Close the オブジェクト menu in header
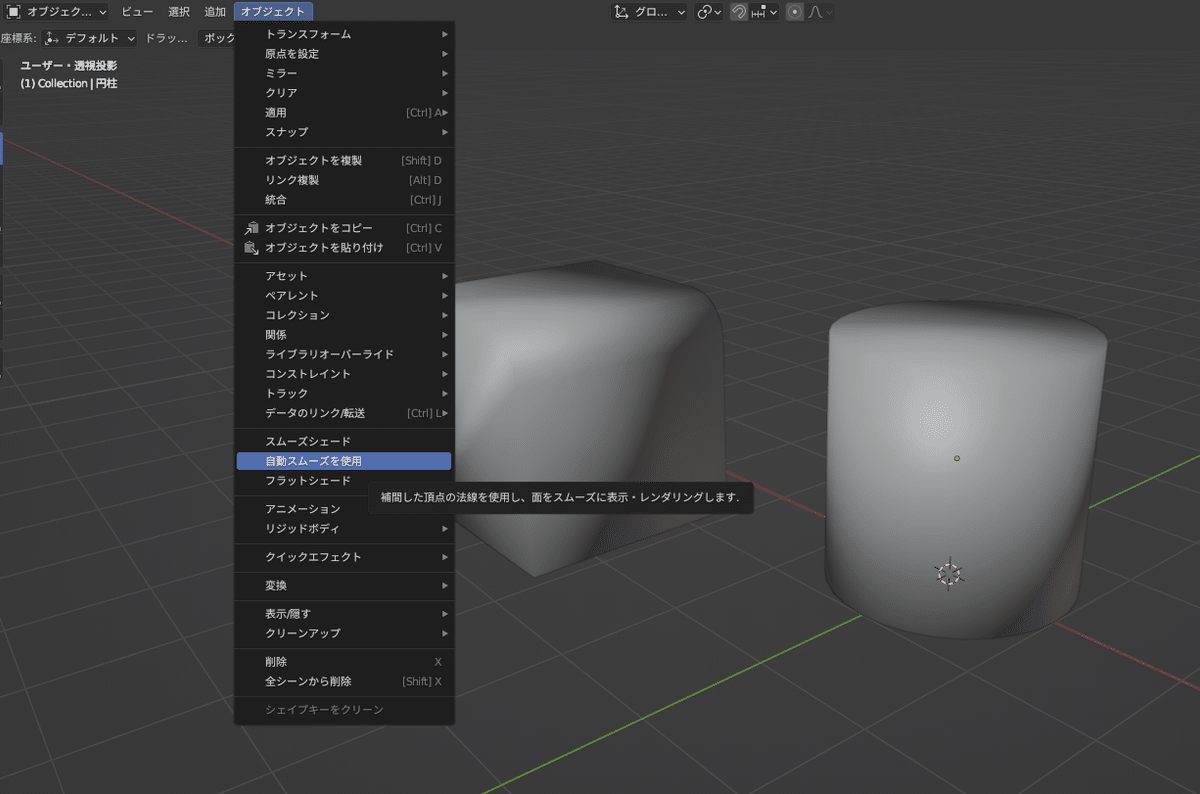Screen dimensions: 1200x794 pyautogui.click(x=273, y=12)
